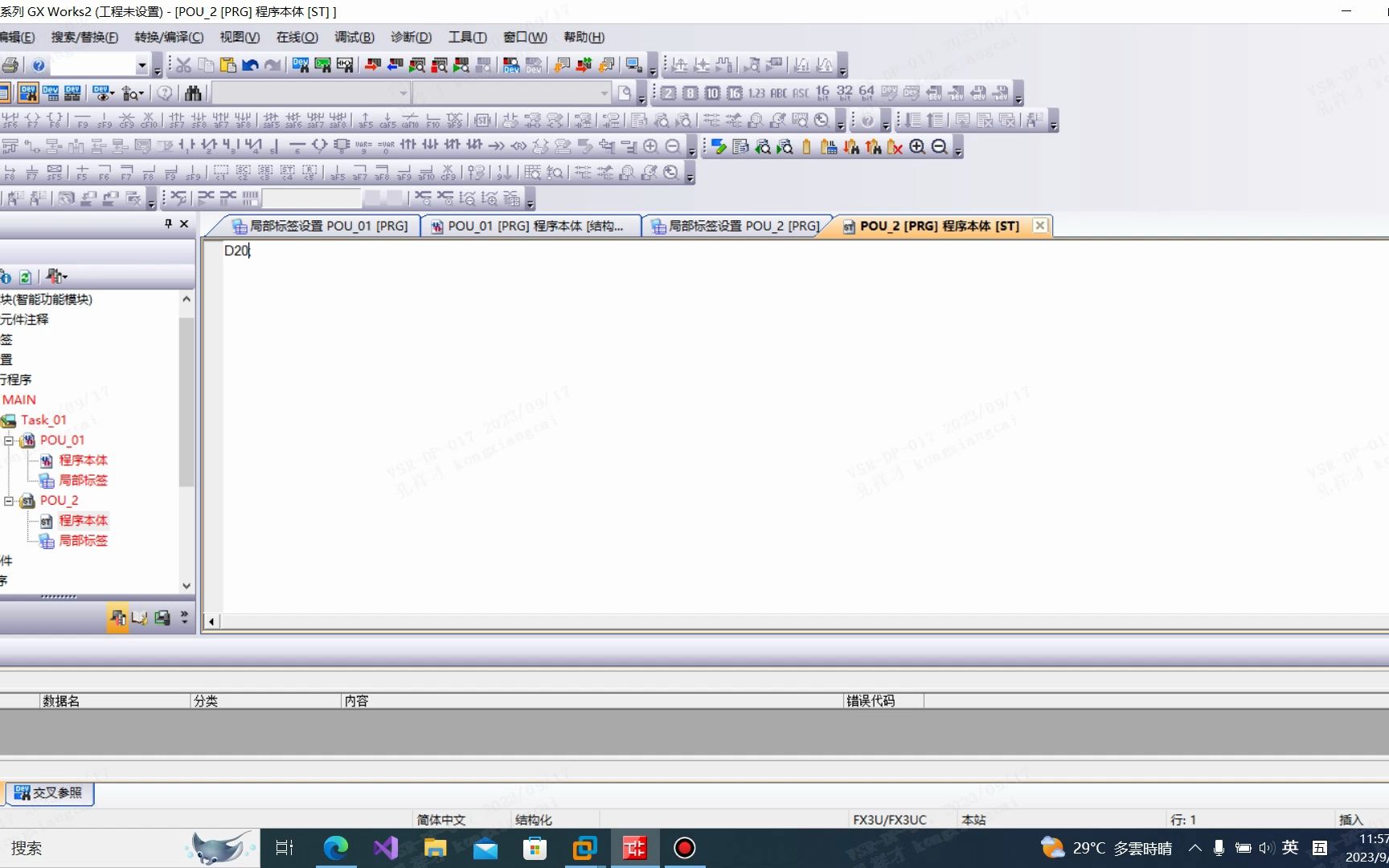
Task: Click in ST editor after D20 text
Action: click(x=252, y=251)
